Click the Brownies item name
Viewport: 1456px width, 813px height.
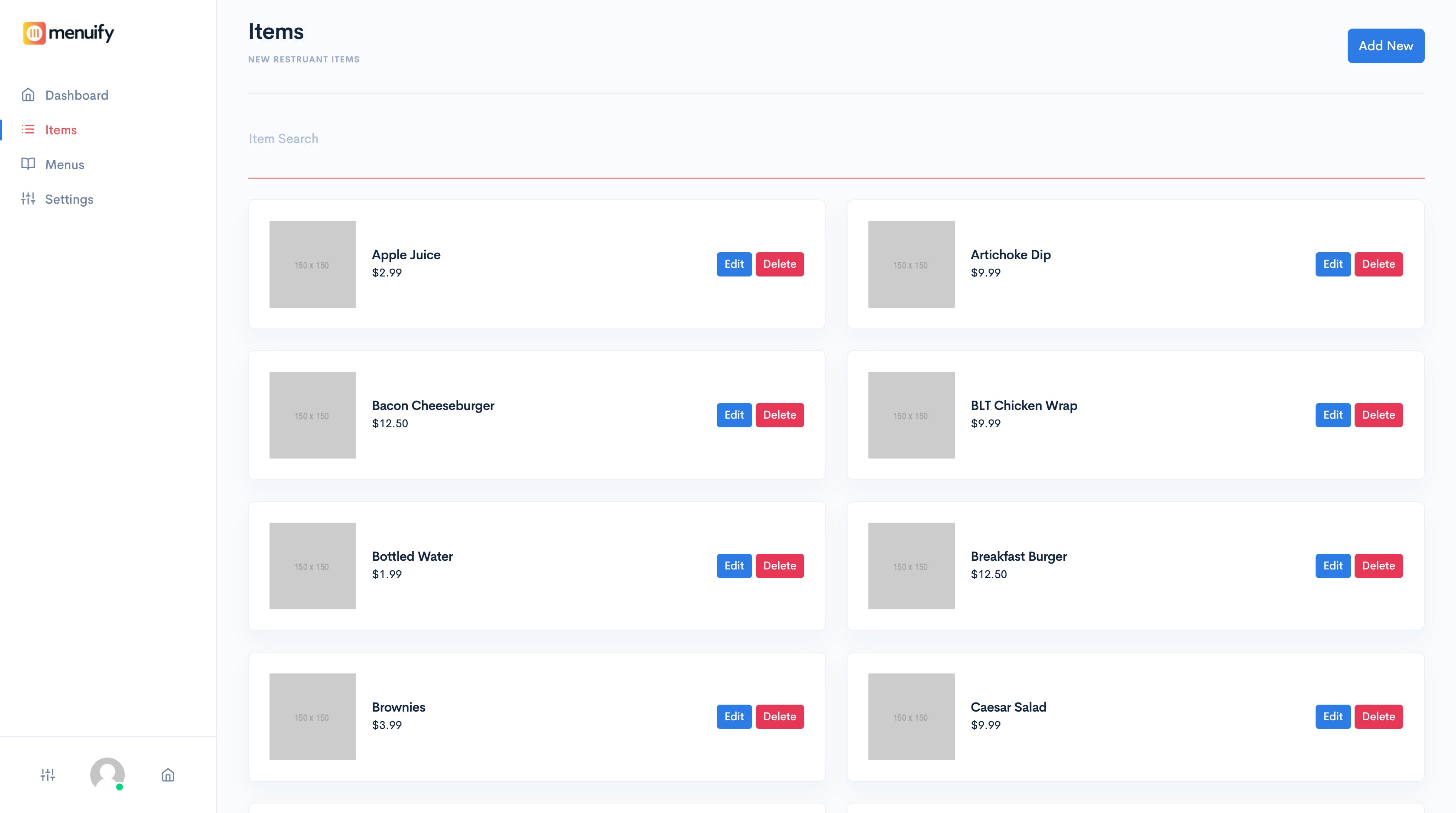[x=399, y=707]
